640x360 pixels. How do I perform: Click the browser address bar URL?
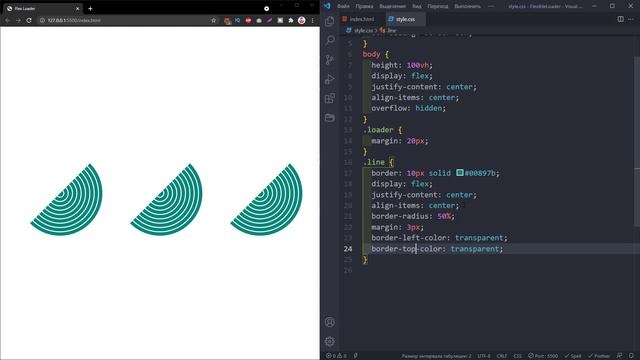(x=73, y=20)
